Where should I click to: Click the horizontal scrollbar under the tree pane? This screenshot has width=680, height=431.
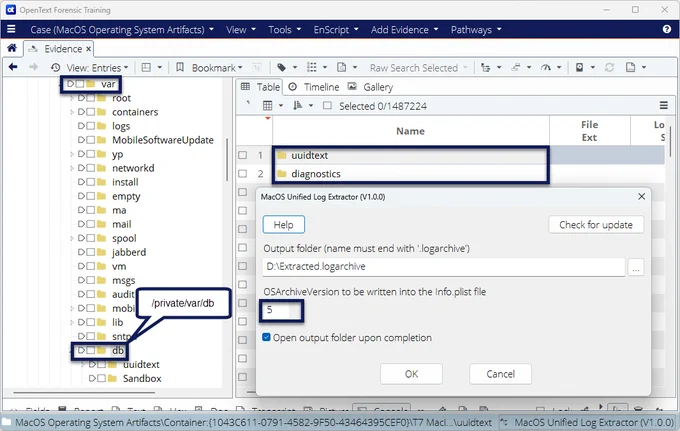(84, 392)
